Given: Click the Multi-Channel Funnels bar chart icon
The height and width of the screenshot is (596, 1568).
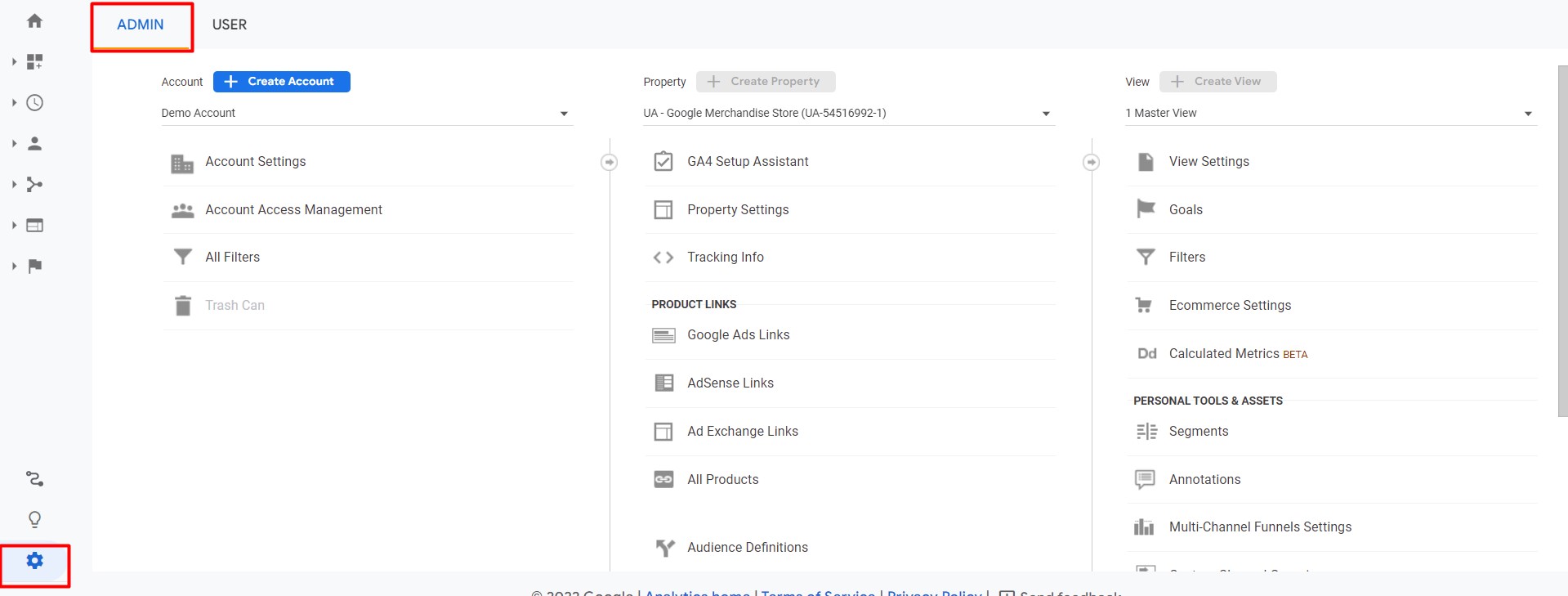Looking at the screenshot, I should pyautogui.click(x=1144, y=527).
